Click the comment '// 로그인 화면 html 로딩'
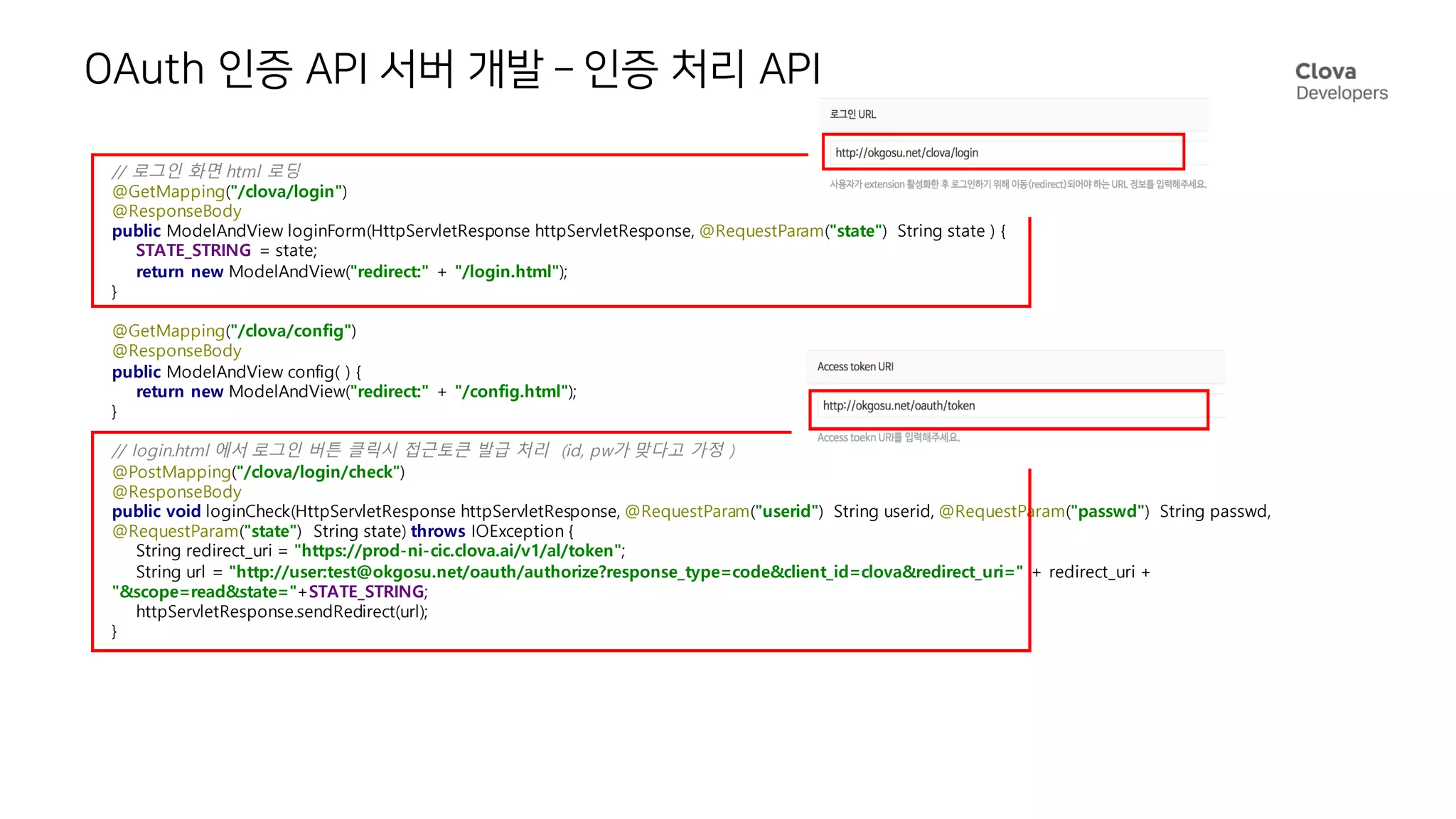This screenshot has height=819, width=1456. 206,171
